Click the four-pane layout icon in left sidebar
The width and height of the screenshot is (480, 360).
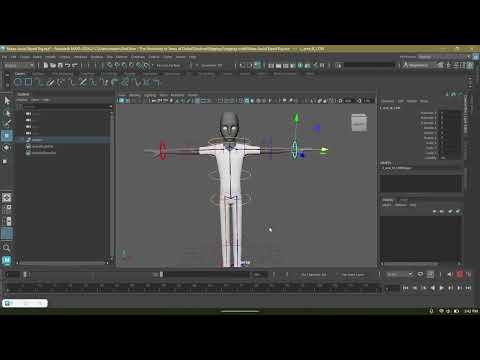point(7,209)
